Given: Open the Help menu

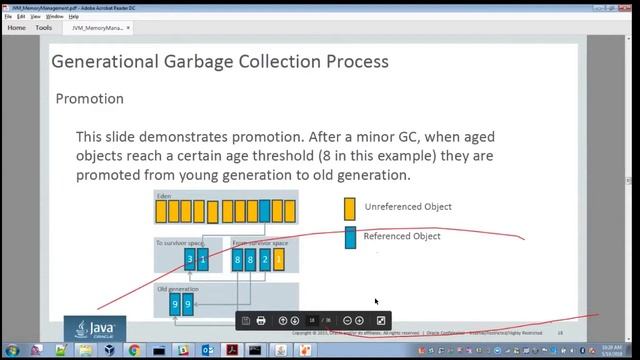Looking at the screenshot, I should pyautogui.click(x=73, y=17).
